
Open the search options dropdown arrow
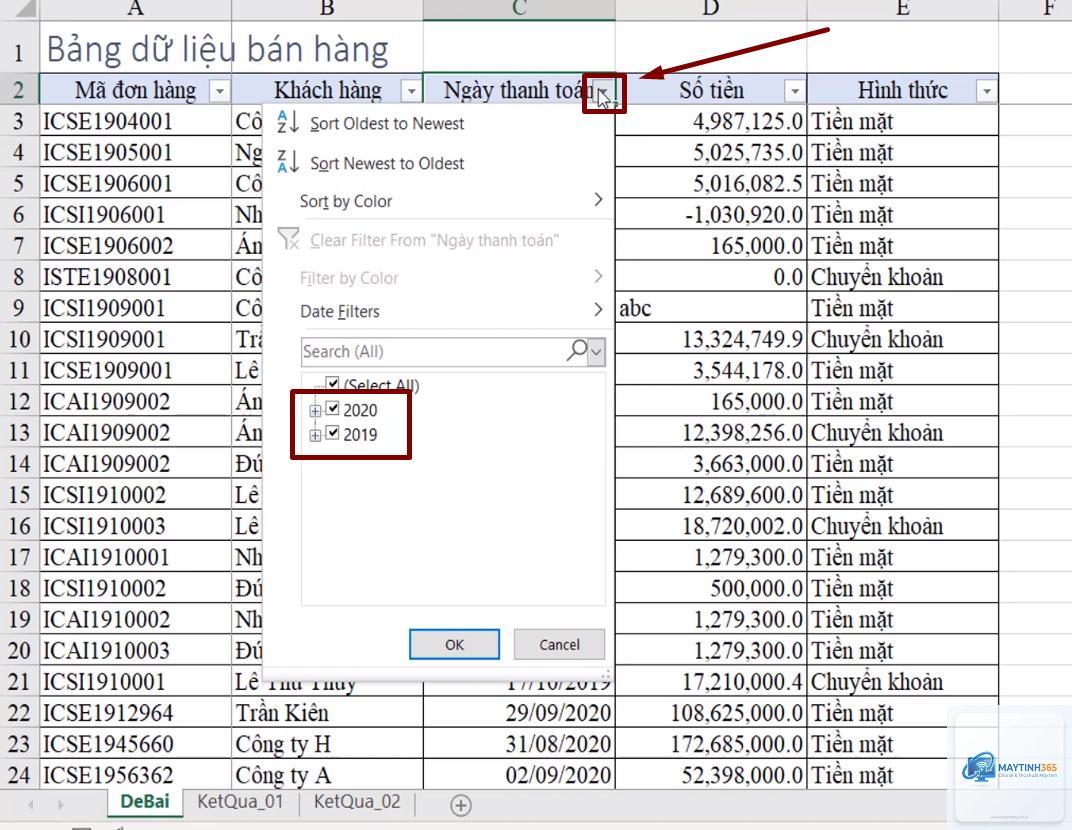(596, 352)
